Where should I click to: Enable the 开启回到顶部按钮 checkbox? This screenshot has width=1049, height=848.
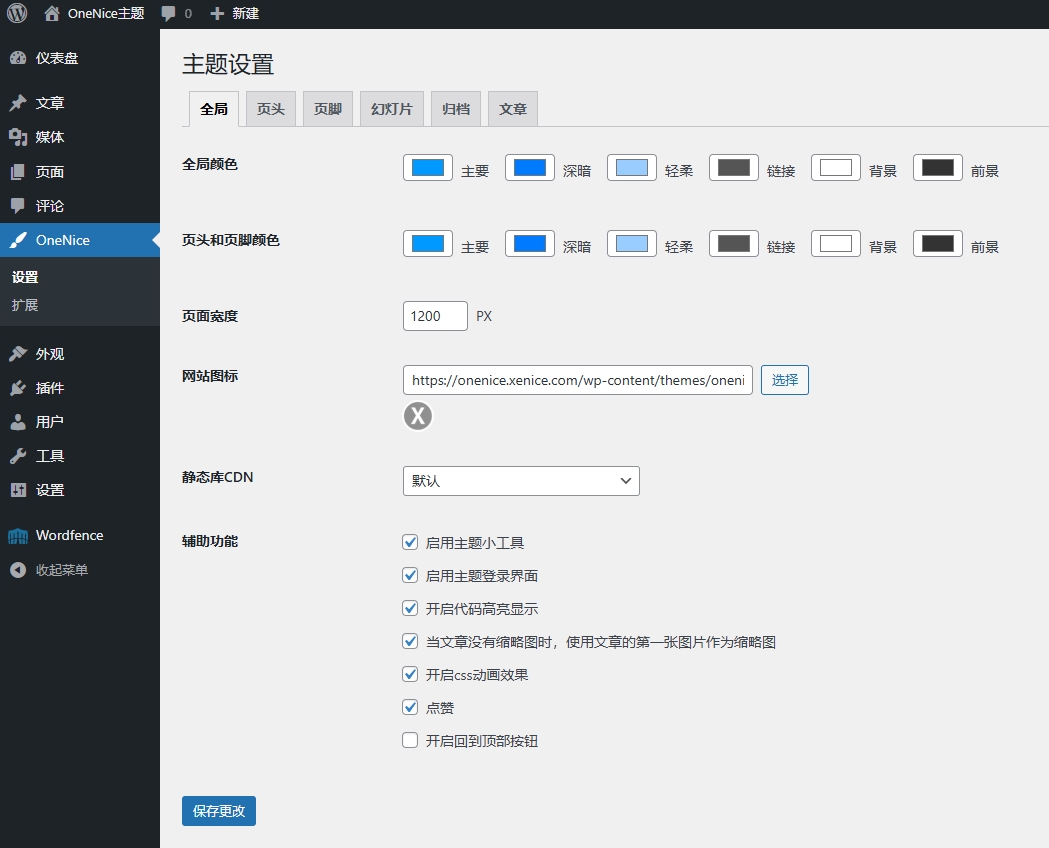[410, 740]
